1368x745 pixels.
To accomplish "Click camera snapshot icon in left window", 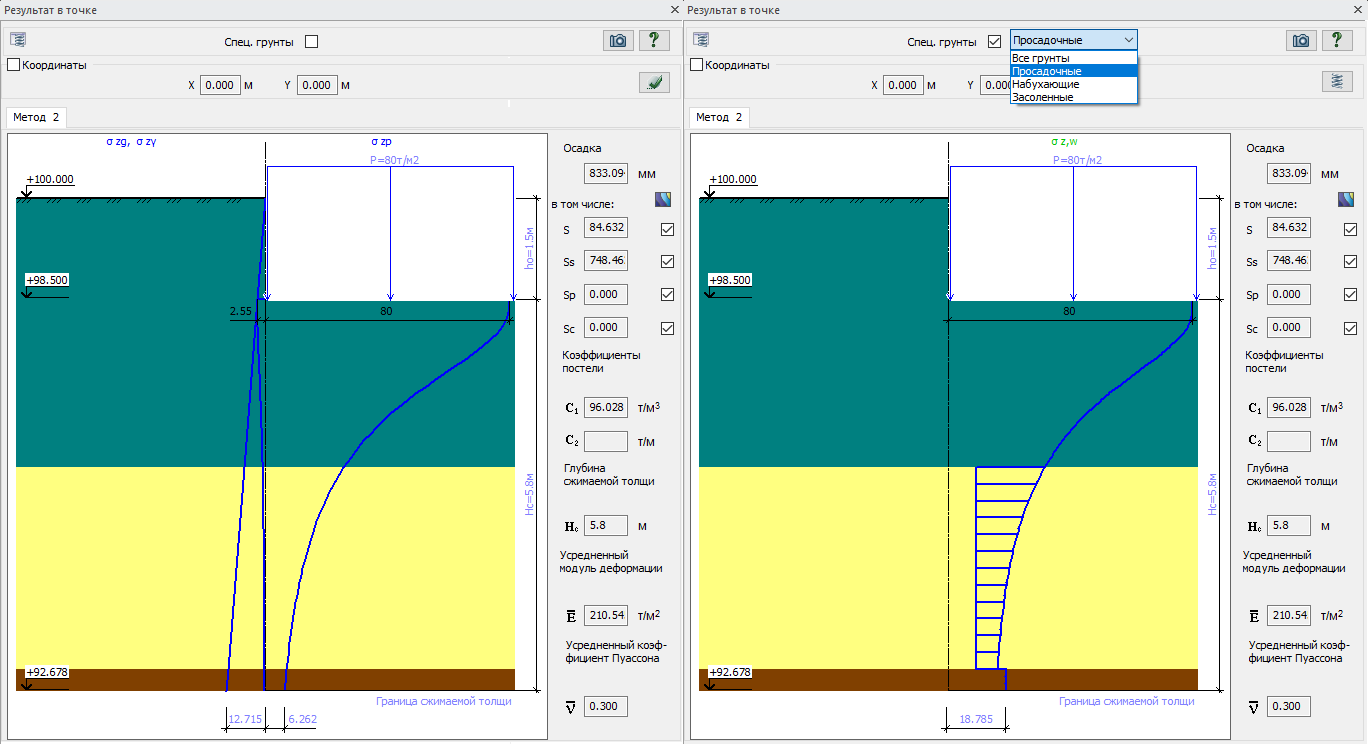I will pos(619,40).
